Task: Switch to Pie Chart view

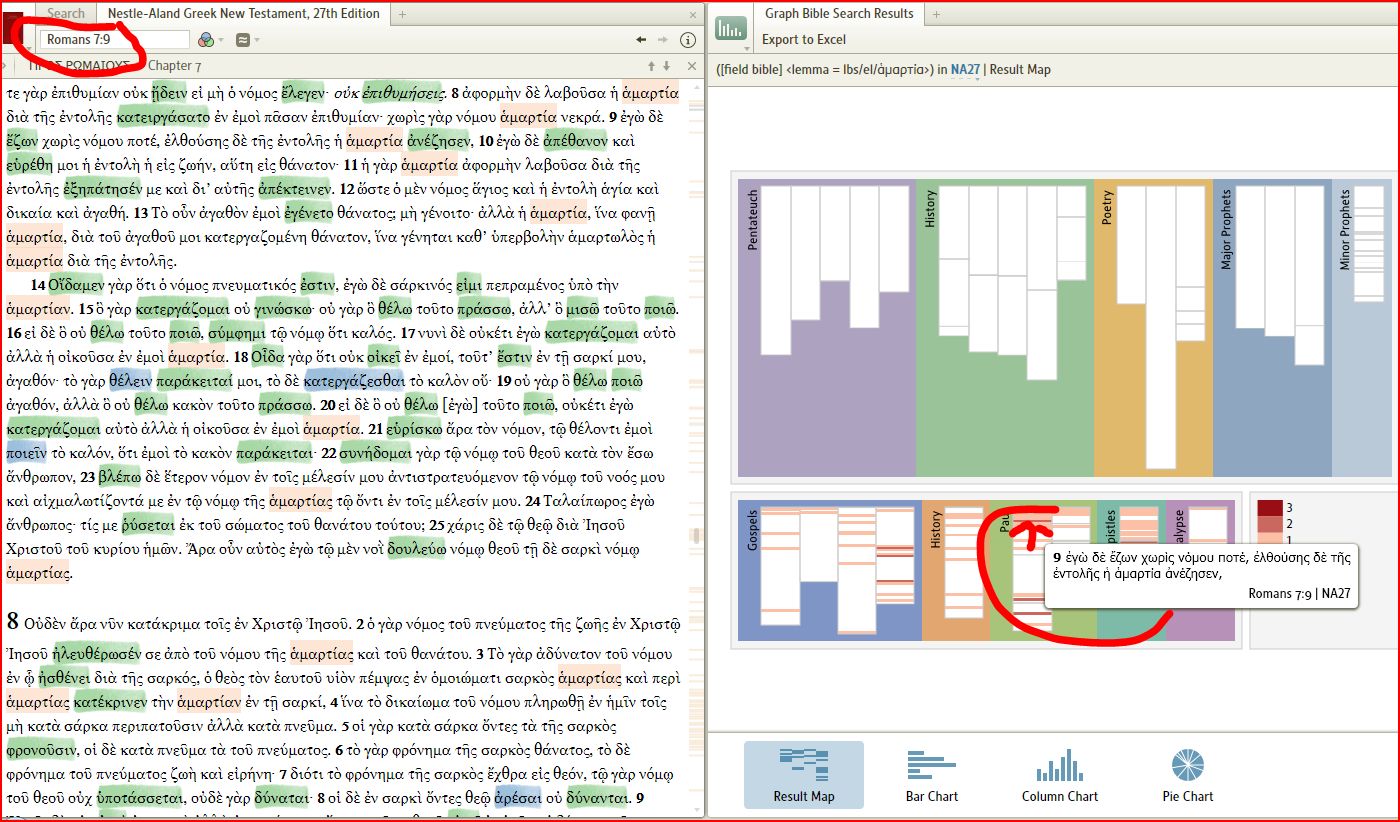Action: click(1188, 775)
